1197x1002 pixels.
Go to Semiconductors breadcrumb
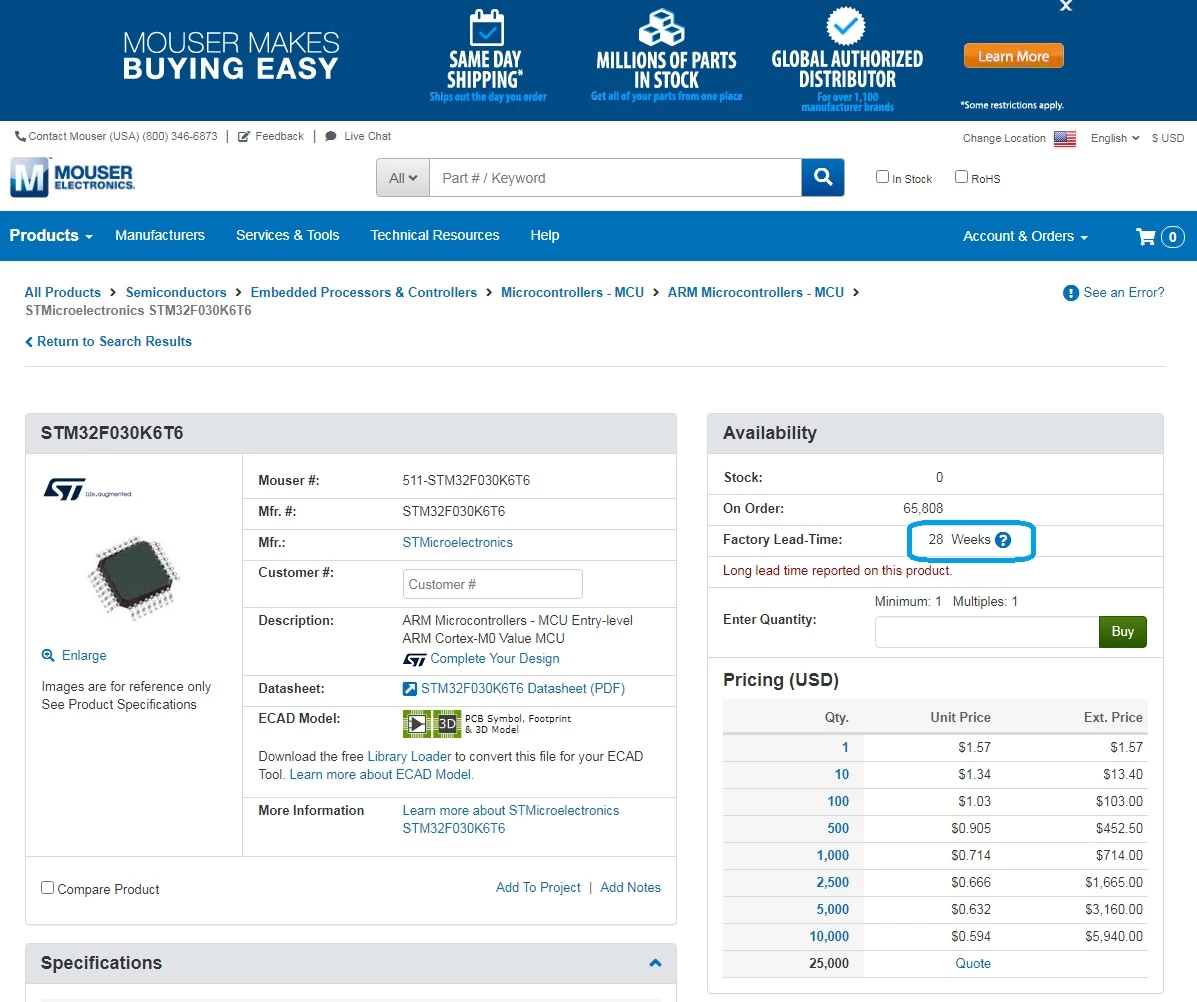tap(176, 292)
